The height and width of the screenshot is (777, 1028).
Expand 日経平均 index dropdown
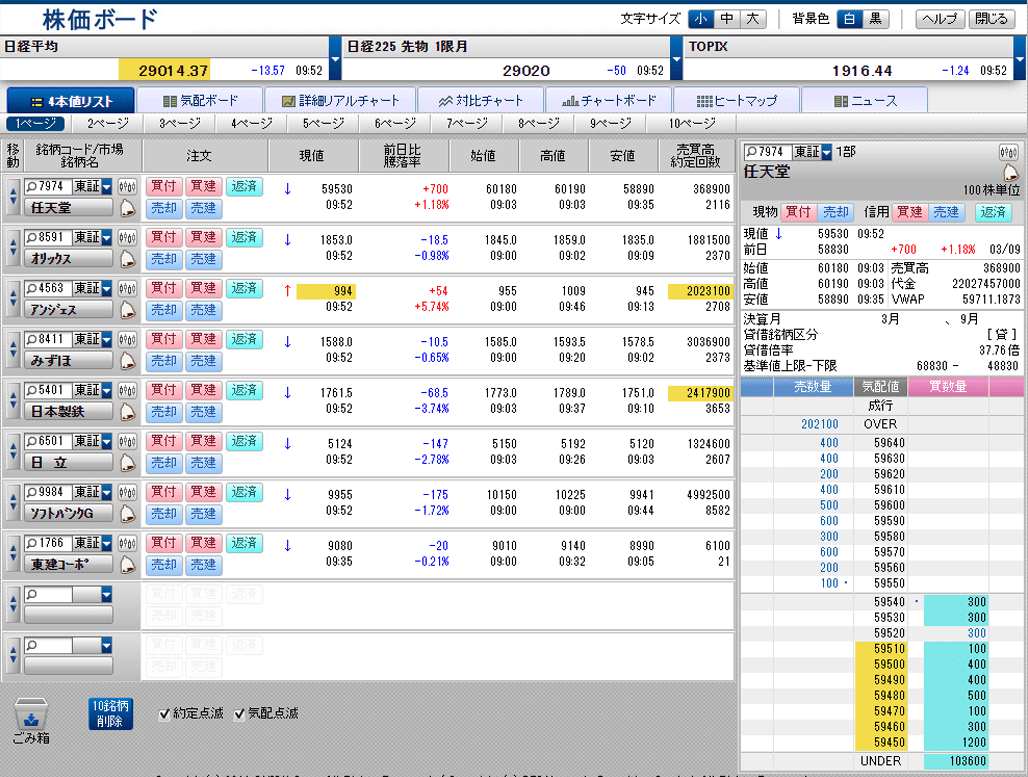335,58
